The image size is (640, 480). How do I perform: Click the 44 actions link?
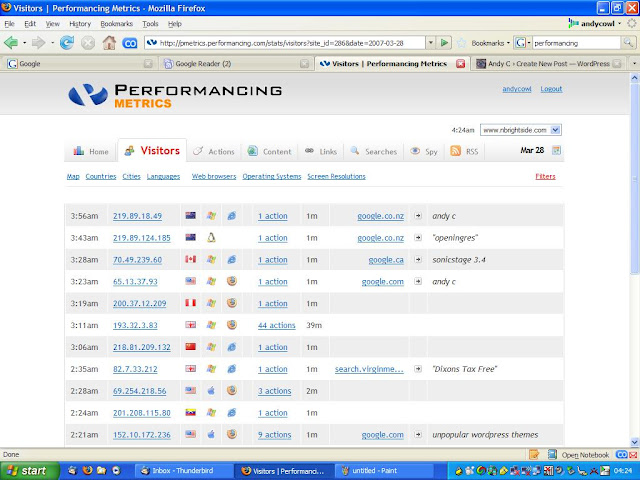pyautogui.click(x=276, y=325)
